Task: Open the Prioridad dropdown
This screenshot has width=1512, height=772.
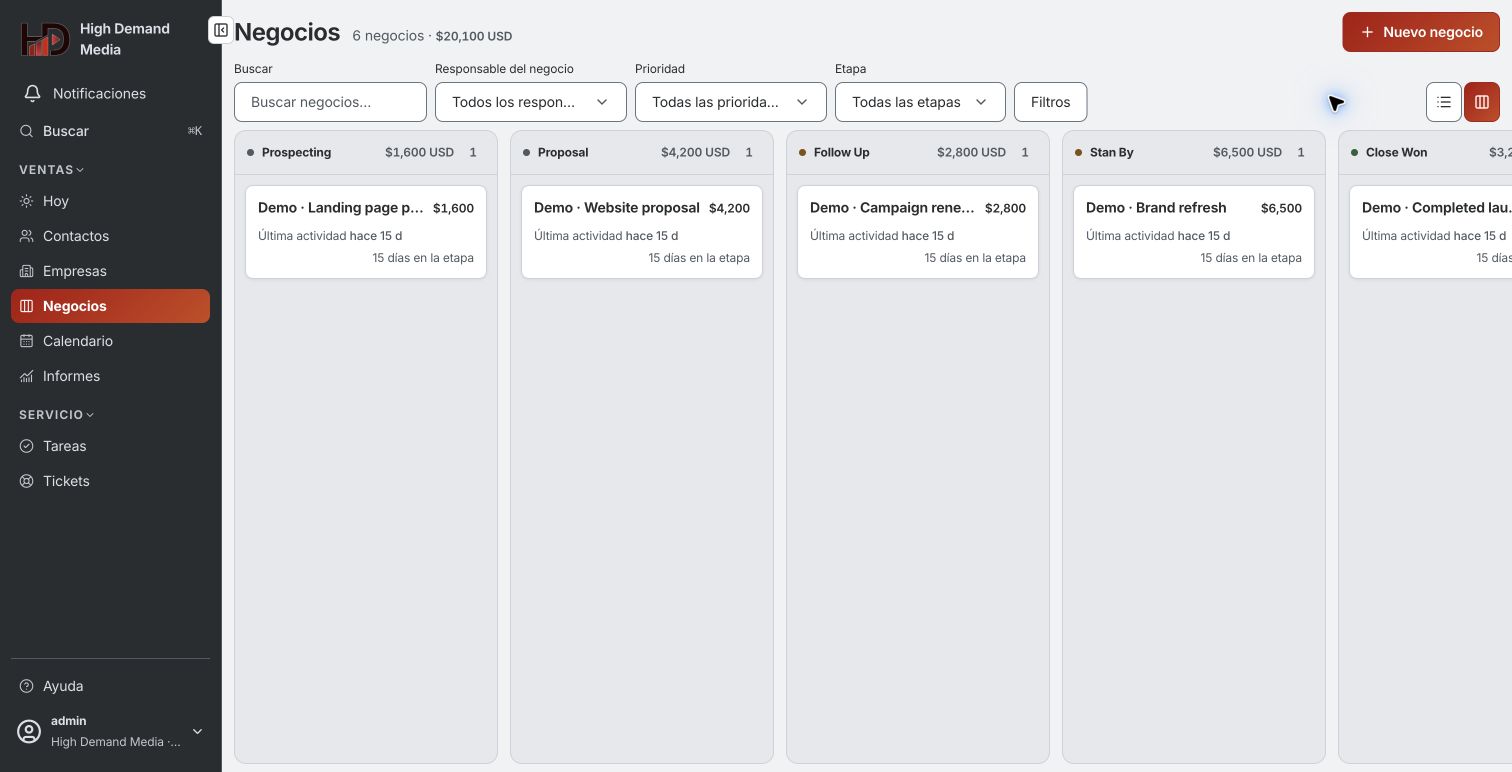Action: pos(731,102)
